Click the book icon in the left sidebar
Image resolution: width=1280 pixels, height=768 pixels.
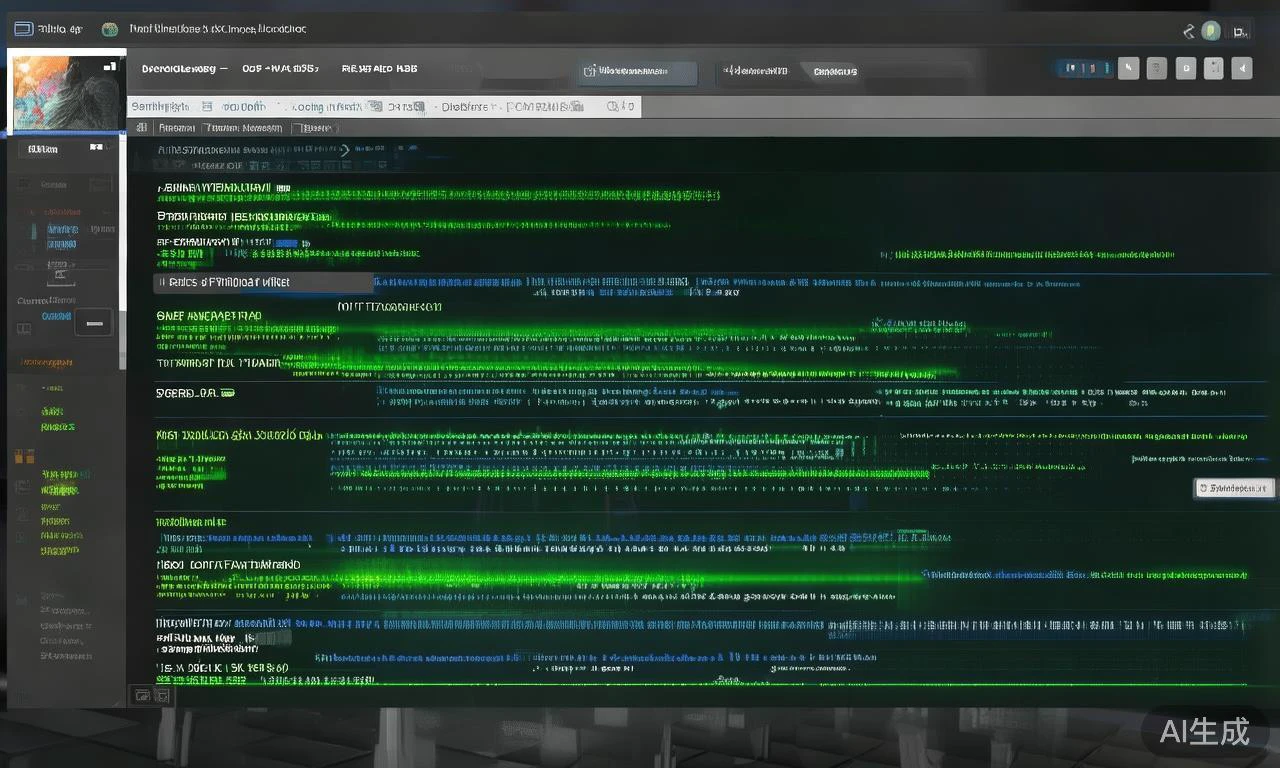tap(23, 329)
